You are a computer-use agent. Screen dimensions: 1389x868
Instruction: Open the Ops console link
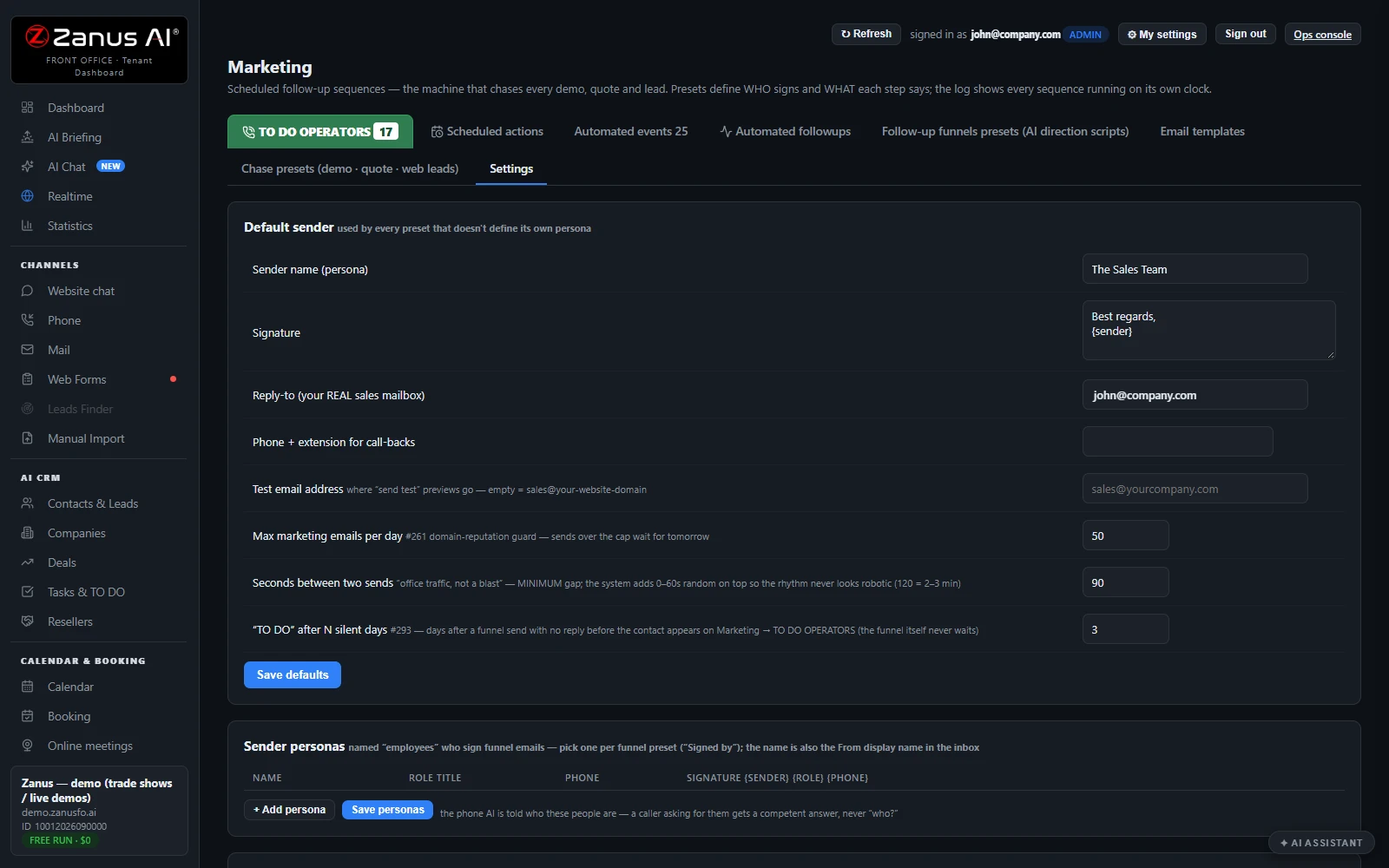[1322, 34]
